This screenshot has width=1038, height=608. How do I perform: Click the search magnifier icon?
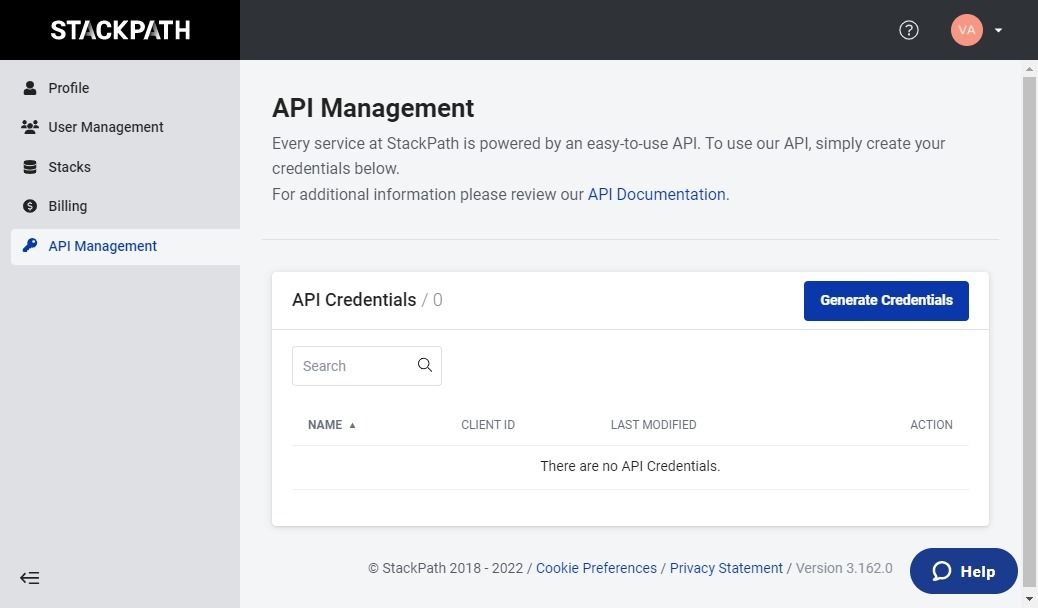(x=425, y=365)
